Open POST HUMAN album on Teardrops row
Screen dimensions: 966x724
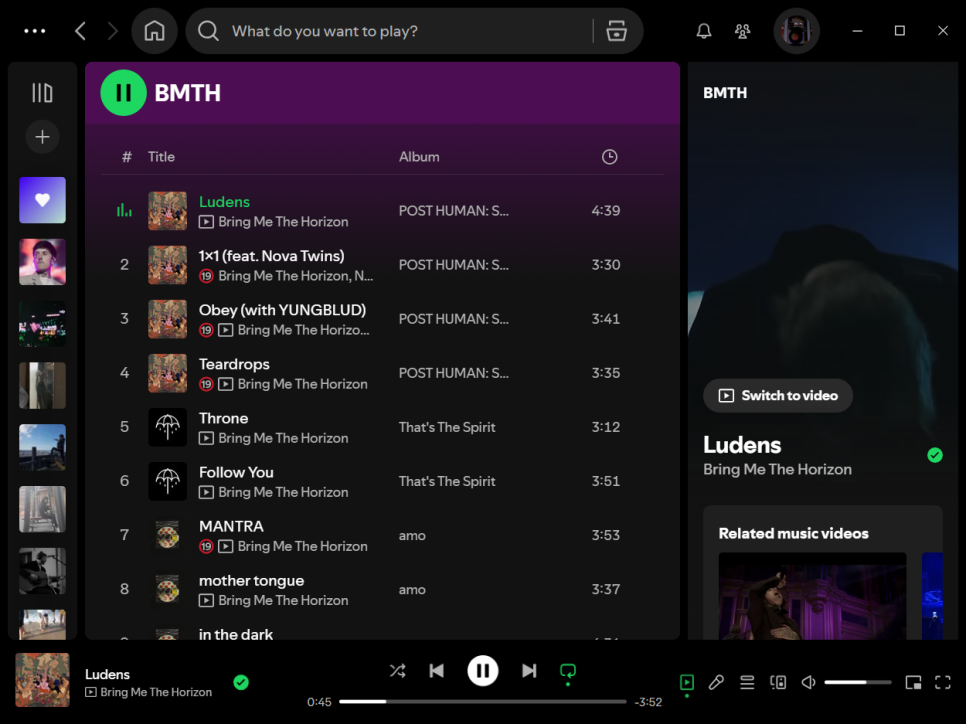[453, 373]
